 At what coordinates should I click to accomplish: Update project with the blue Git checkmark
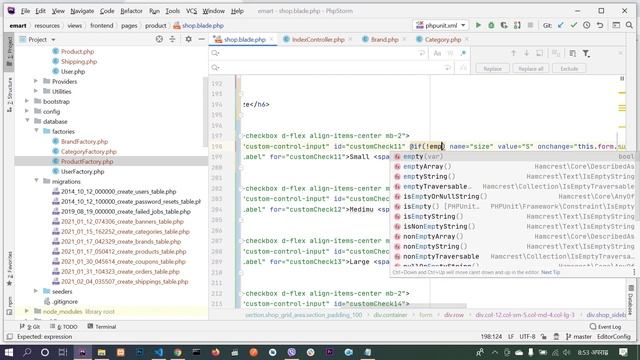click(x=561, y=25)
